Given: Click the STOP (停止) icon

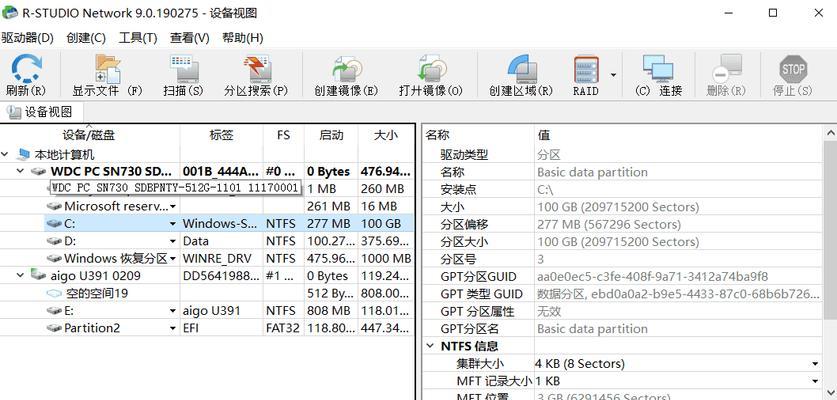Looking at the screenshot, I should [x=793, y=76].
